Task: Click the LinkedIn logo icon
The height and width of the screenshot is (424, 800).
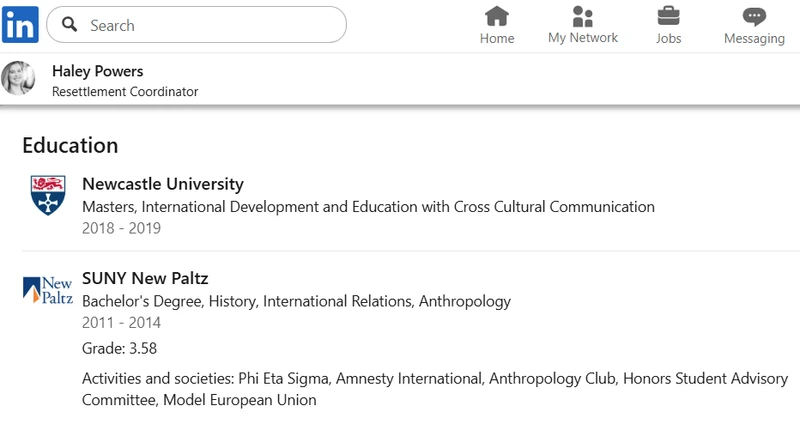Action: pos(20,24)
